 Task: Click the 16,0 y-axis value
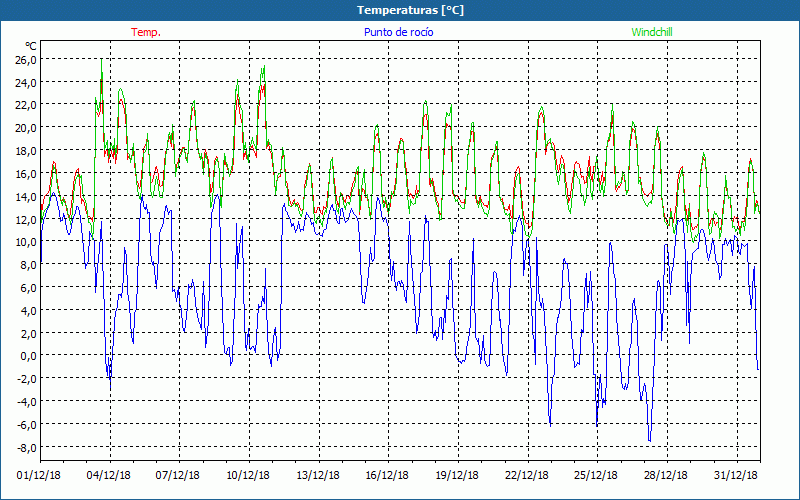(x=26, y=173)
